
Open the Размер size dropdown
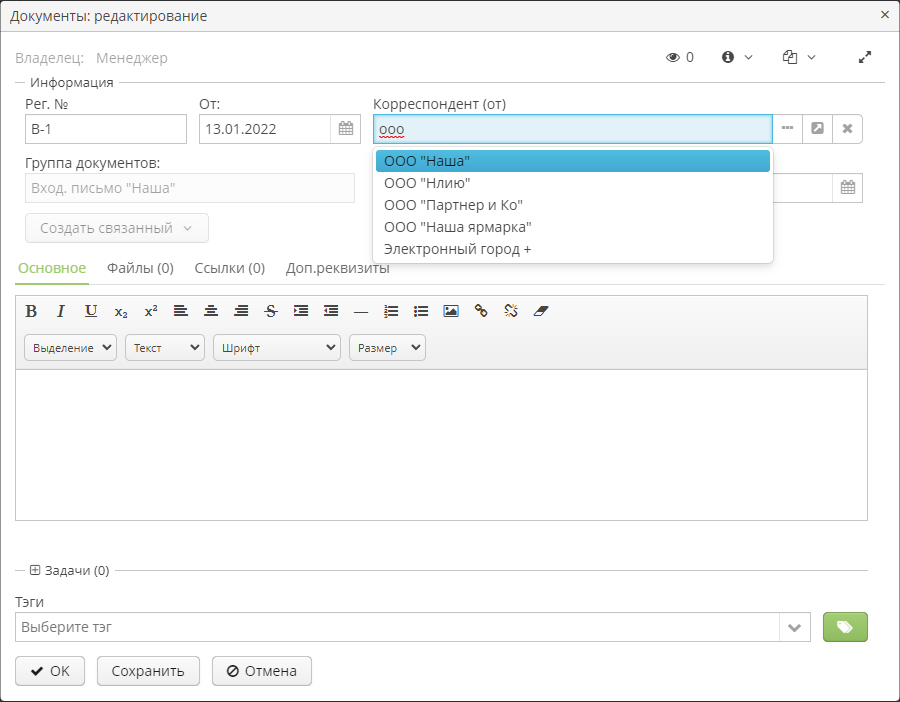[387, 348]
